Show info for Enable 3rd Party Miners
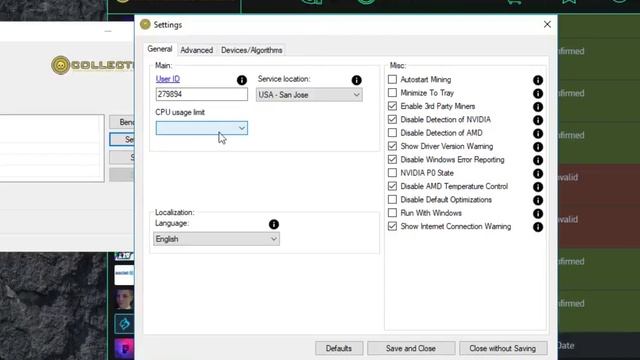This screenshot has width=640, height=360. tap(538, 107)
